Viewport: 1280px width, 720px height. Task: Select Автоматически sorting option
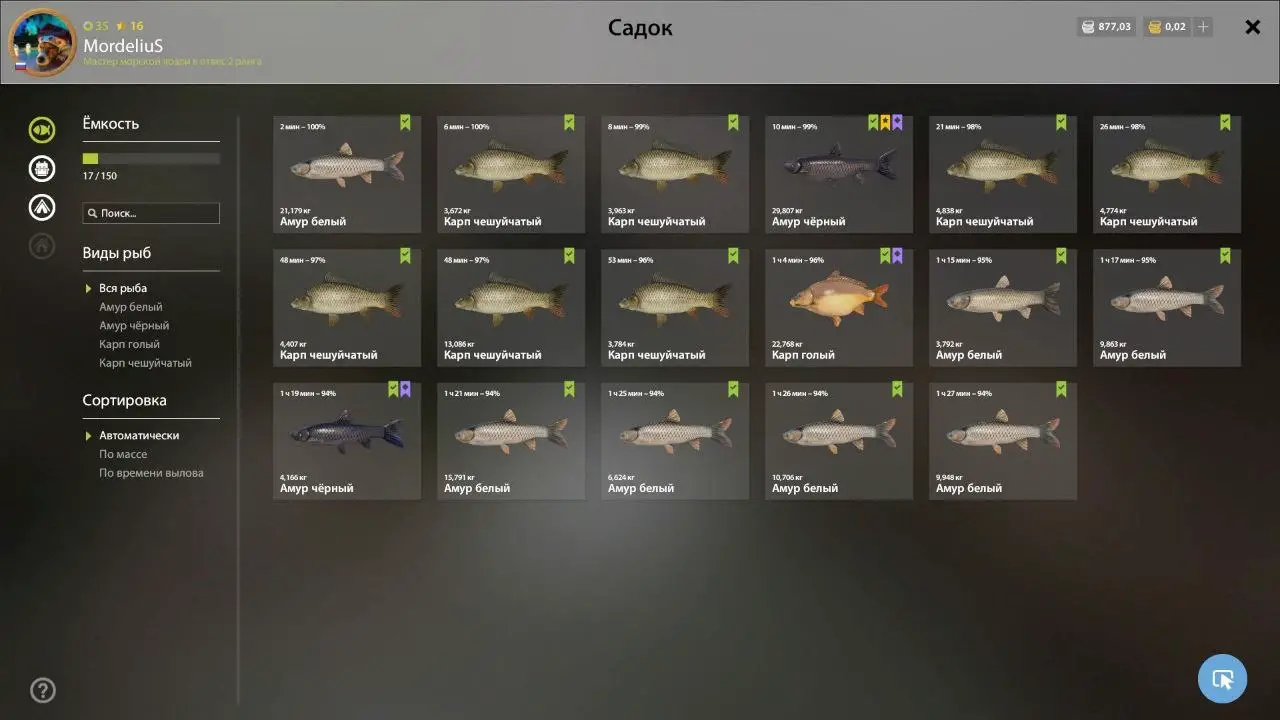(x=139, y=436)
